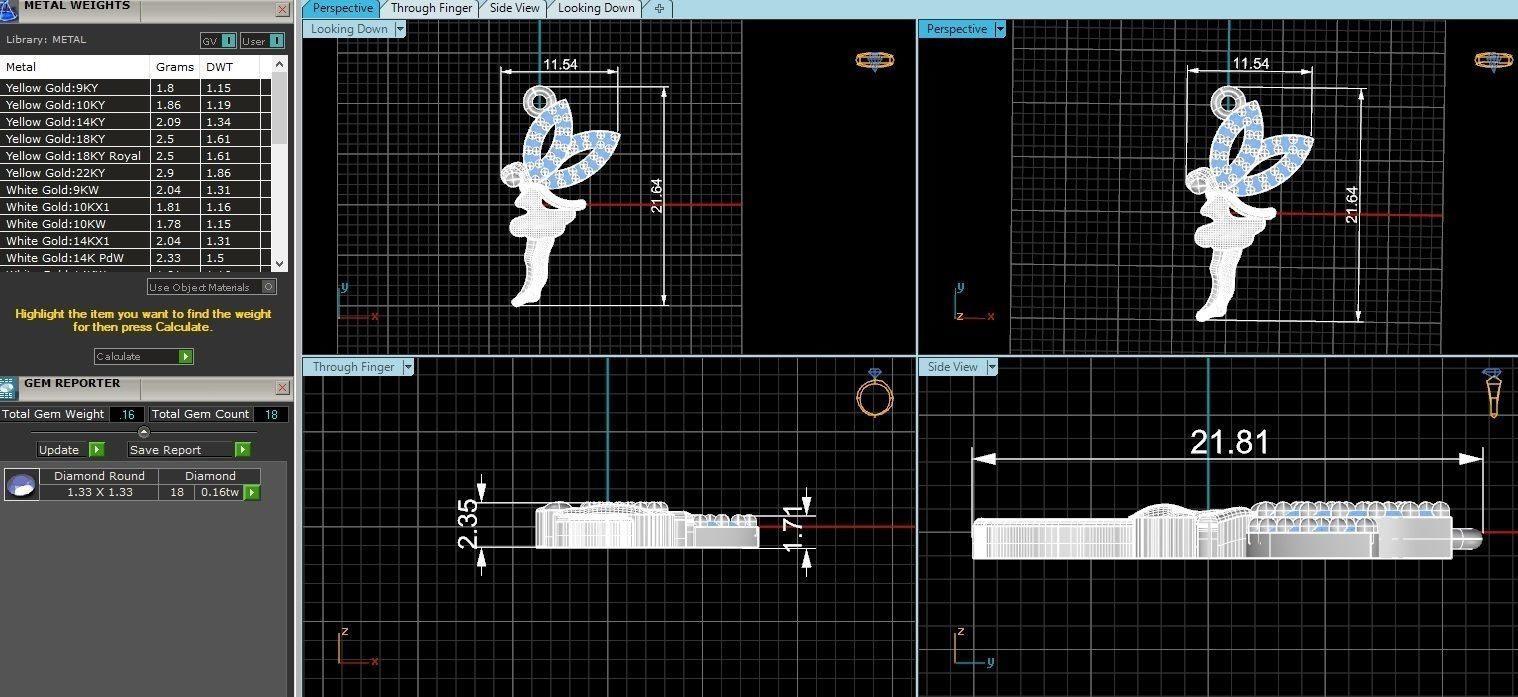
Task: Click the 0.16tw weight cell
Action: pyautogui.click(x=219, y=492)
